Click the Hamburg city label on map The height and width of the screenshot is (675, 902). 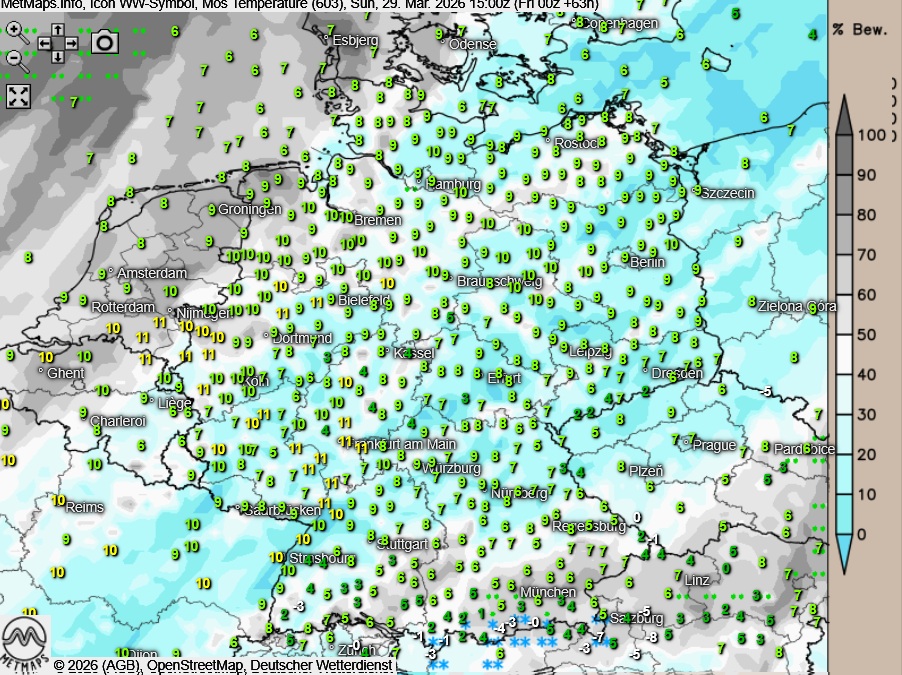(454, 184)
